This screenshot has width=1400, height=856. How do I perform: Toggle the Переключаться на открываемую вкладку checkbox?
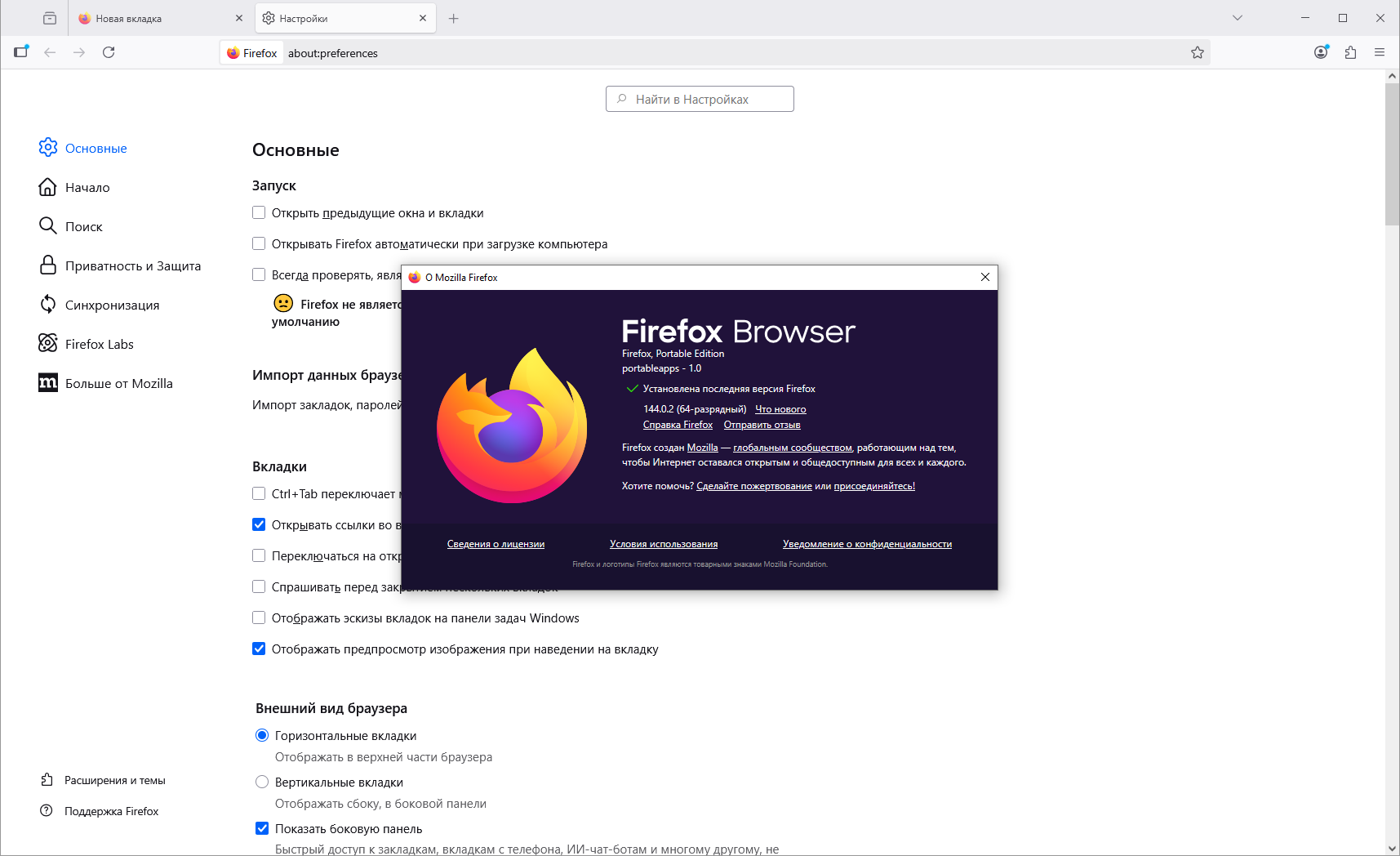(259, 555)
